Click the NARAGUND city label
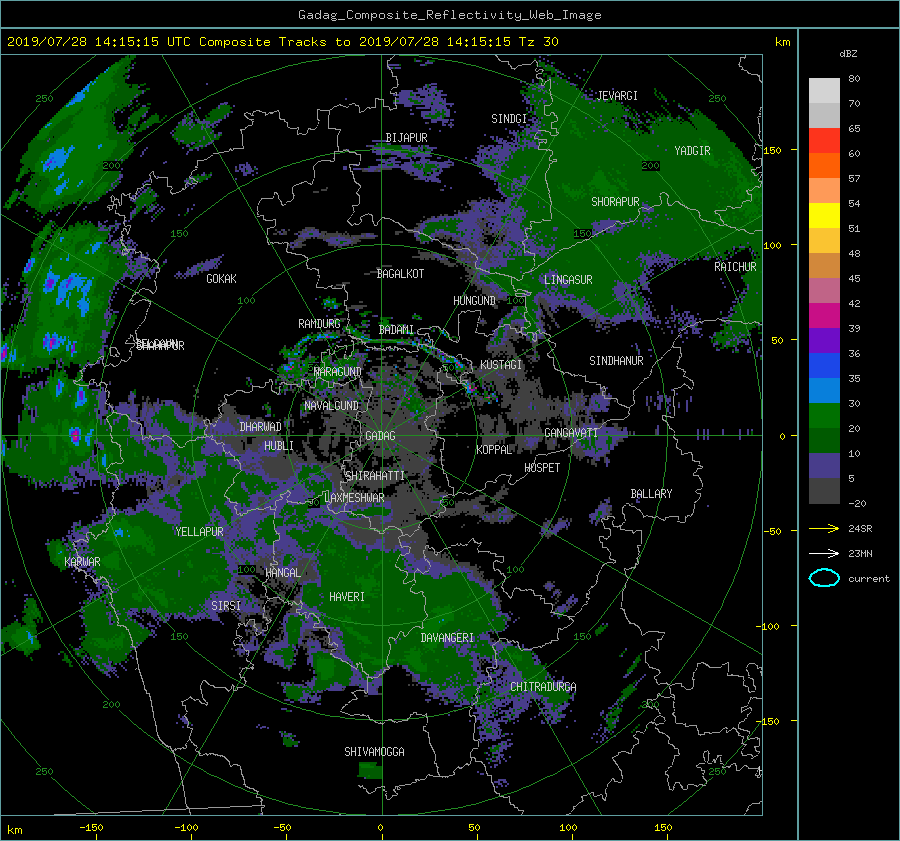The width and height of the screenshot is (900, 841). [x=338, y=372]
